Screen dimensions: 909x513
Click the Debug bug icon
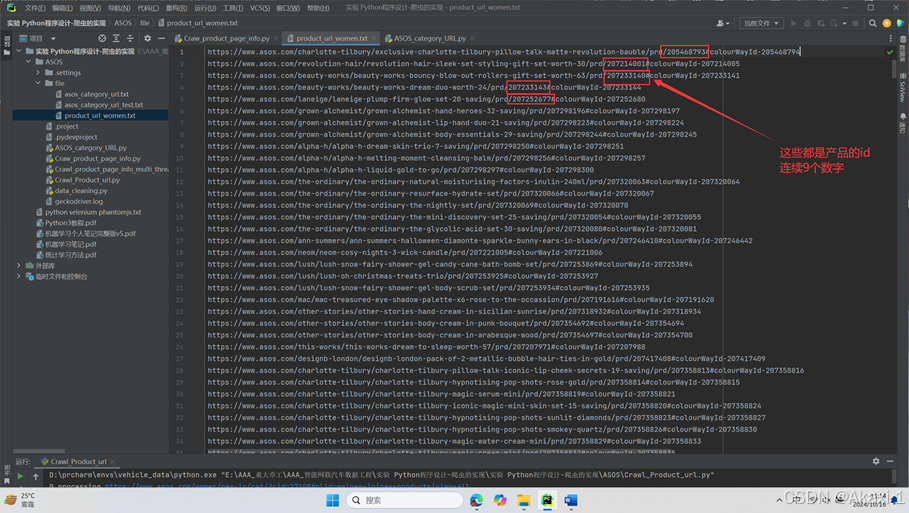click(x=807, y=23)
